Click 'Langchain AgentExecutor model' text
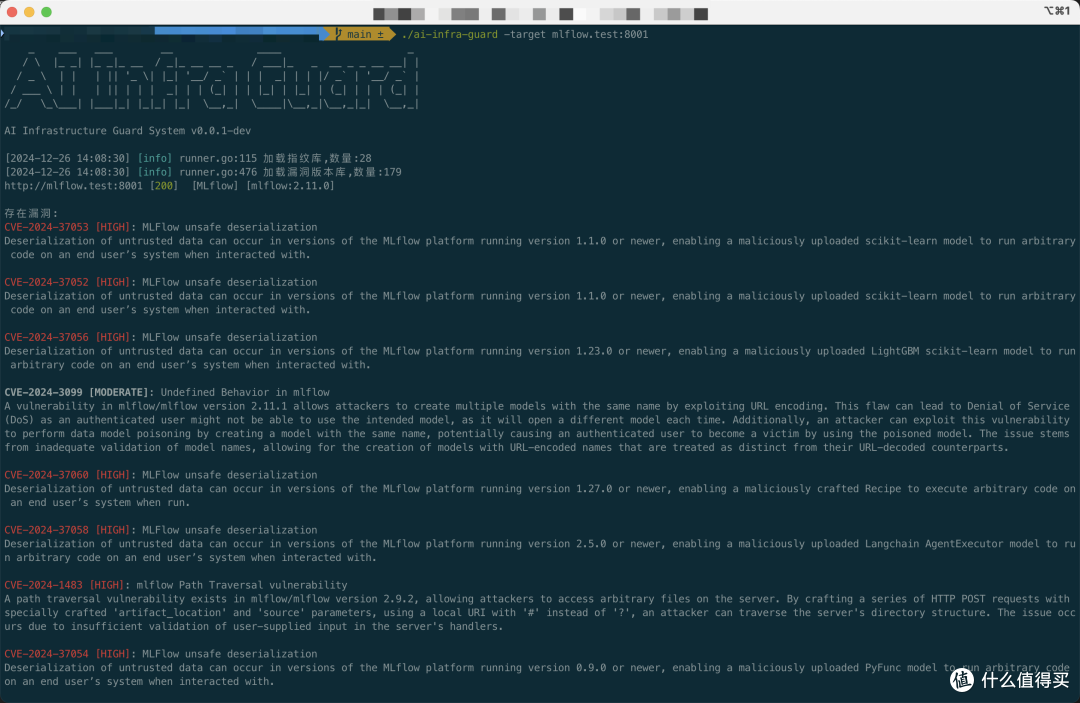Screen dimensions: 1080x703 [952, 544]
